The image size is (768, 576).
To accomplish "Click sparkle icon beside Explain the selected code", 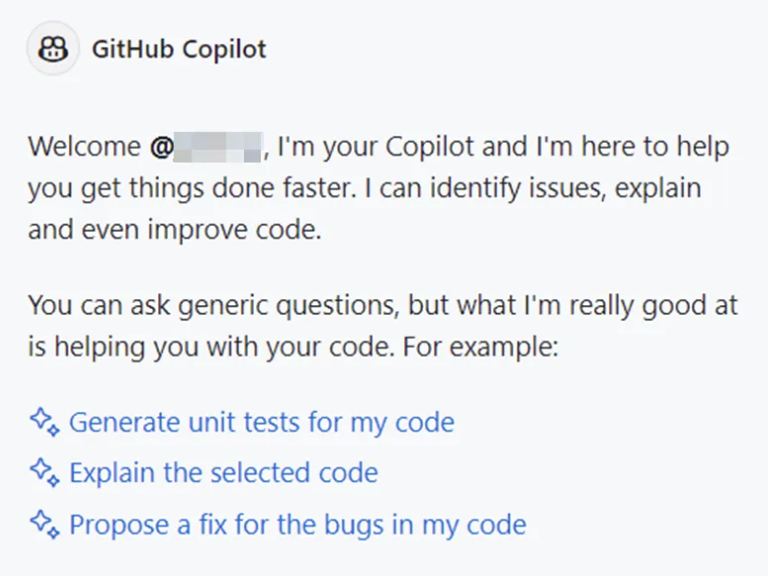I will tap(45, 471).
